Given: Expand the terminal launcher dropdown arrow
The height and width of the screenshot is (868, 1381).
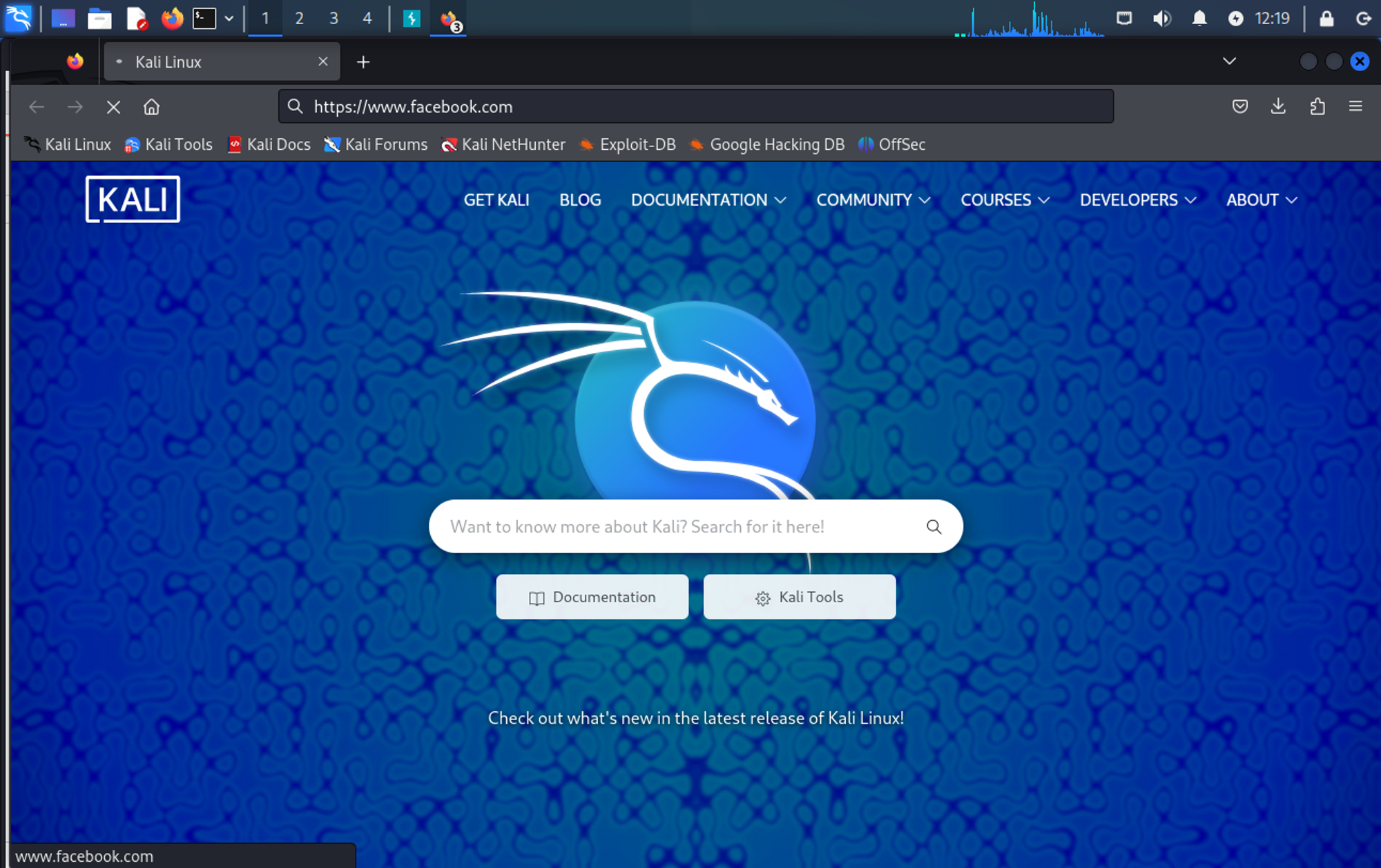Looking at the screenshot, I should click(x=229, y=18).
